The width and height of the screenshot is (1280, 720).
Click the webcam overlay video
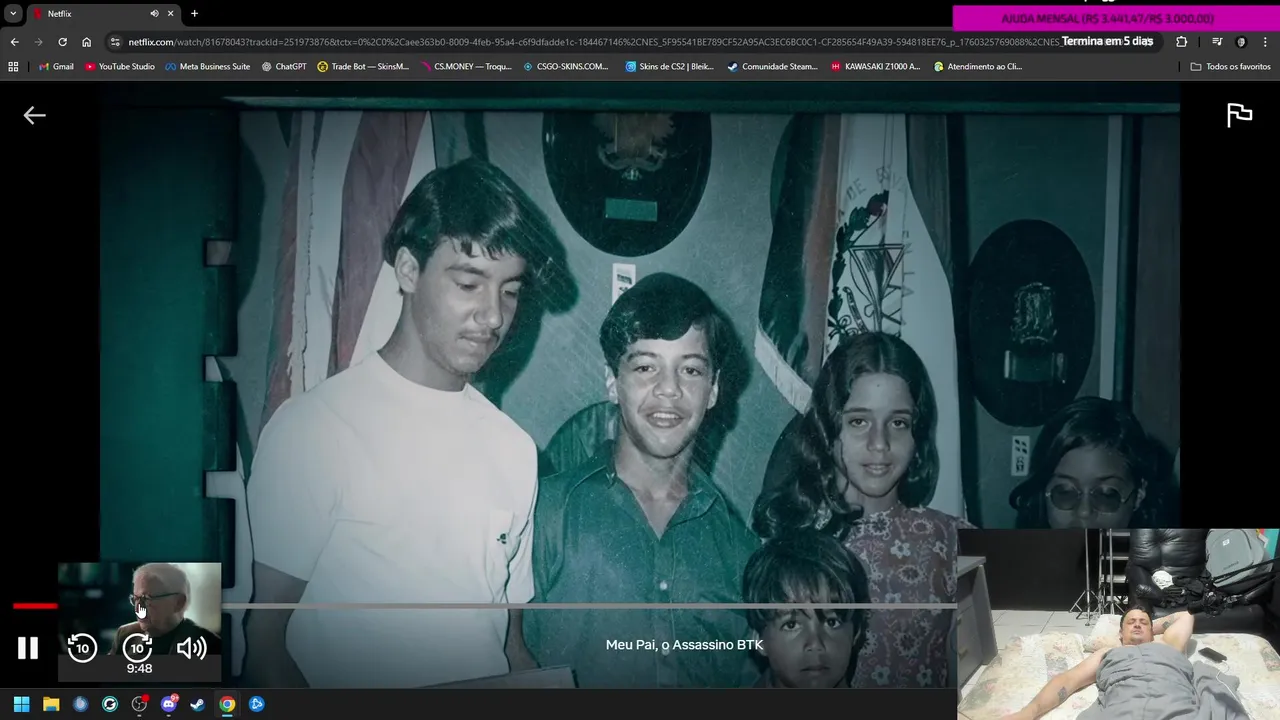(x=1118, y=624)
